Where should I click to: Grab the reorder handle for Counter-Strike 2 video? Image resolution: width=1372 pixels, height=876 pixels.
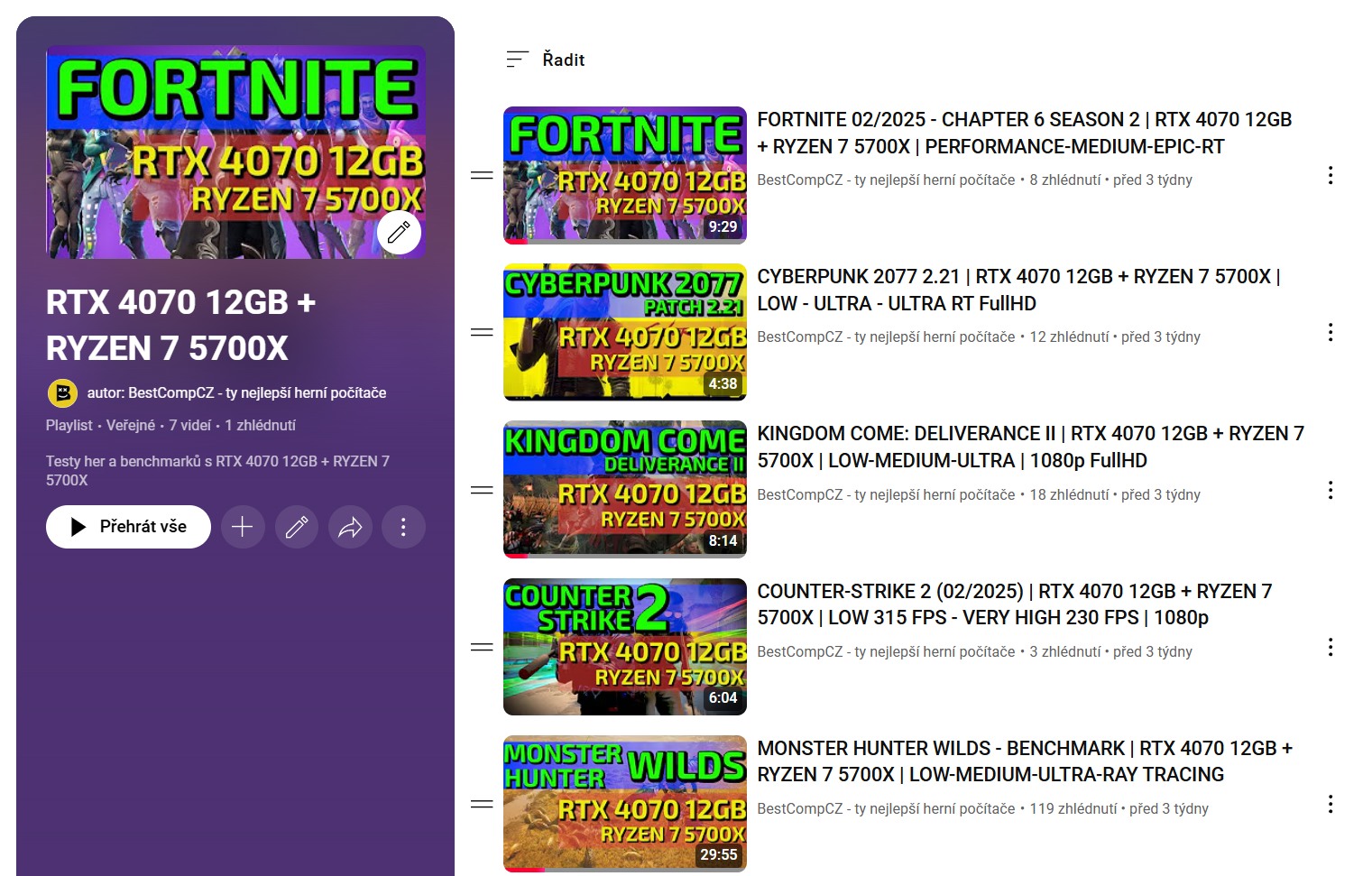pyautogui.click(x=482, y=647)
